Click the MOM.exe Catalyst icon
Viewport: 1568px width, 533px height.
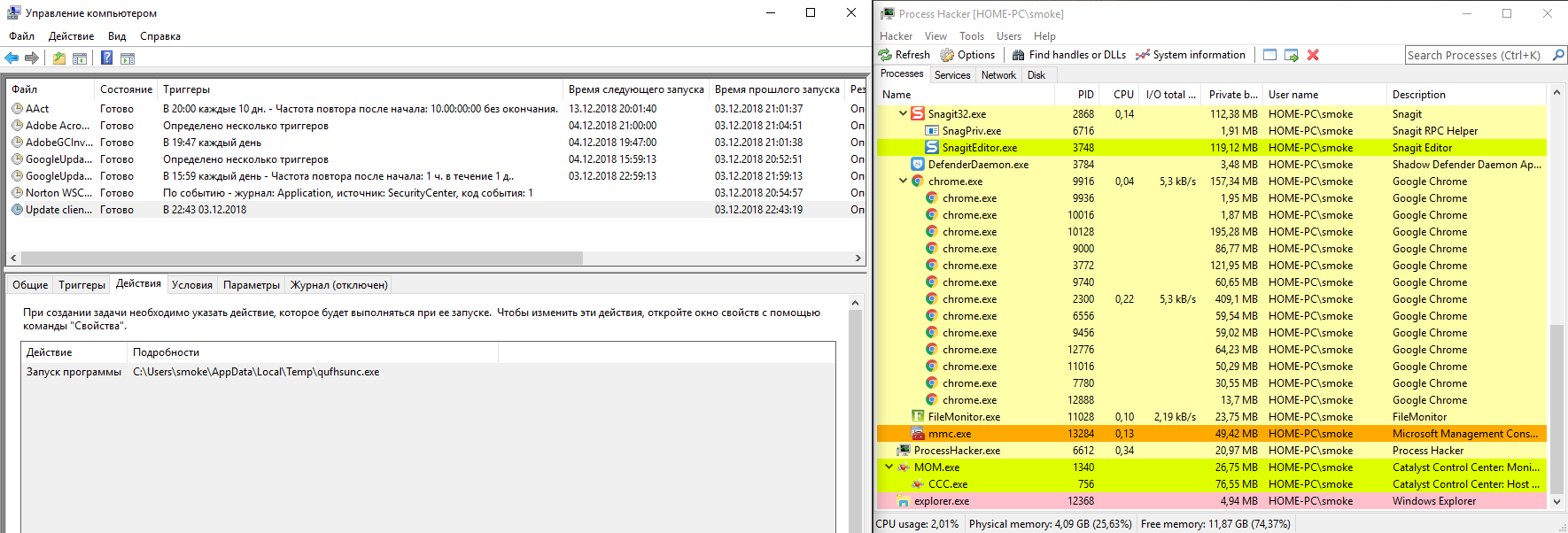click(904, 467)
